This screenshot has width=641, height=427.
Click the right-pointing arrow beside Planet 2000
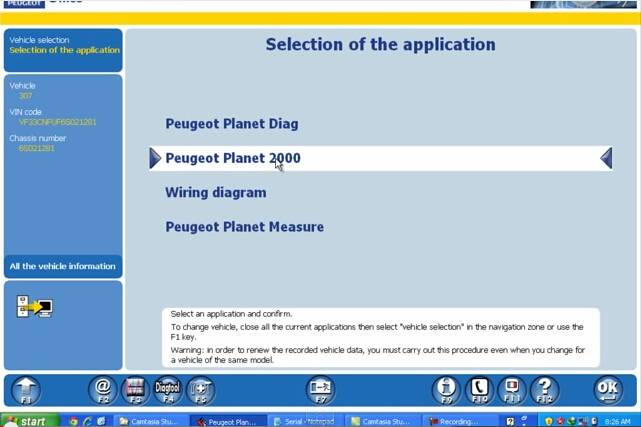point(155,158)
